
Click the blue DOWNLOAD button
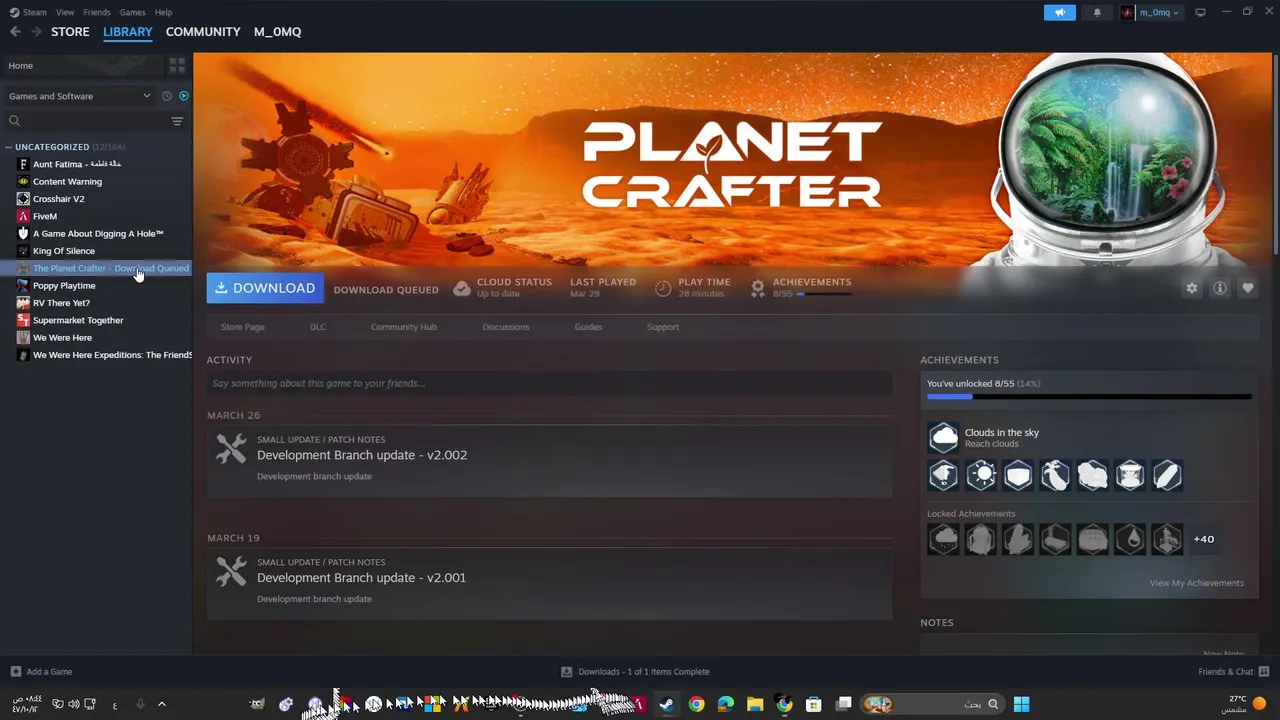tap(265, 288)
